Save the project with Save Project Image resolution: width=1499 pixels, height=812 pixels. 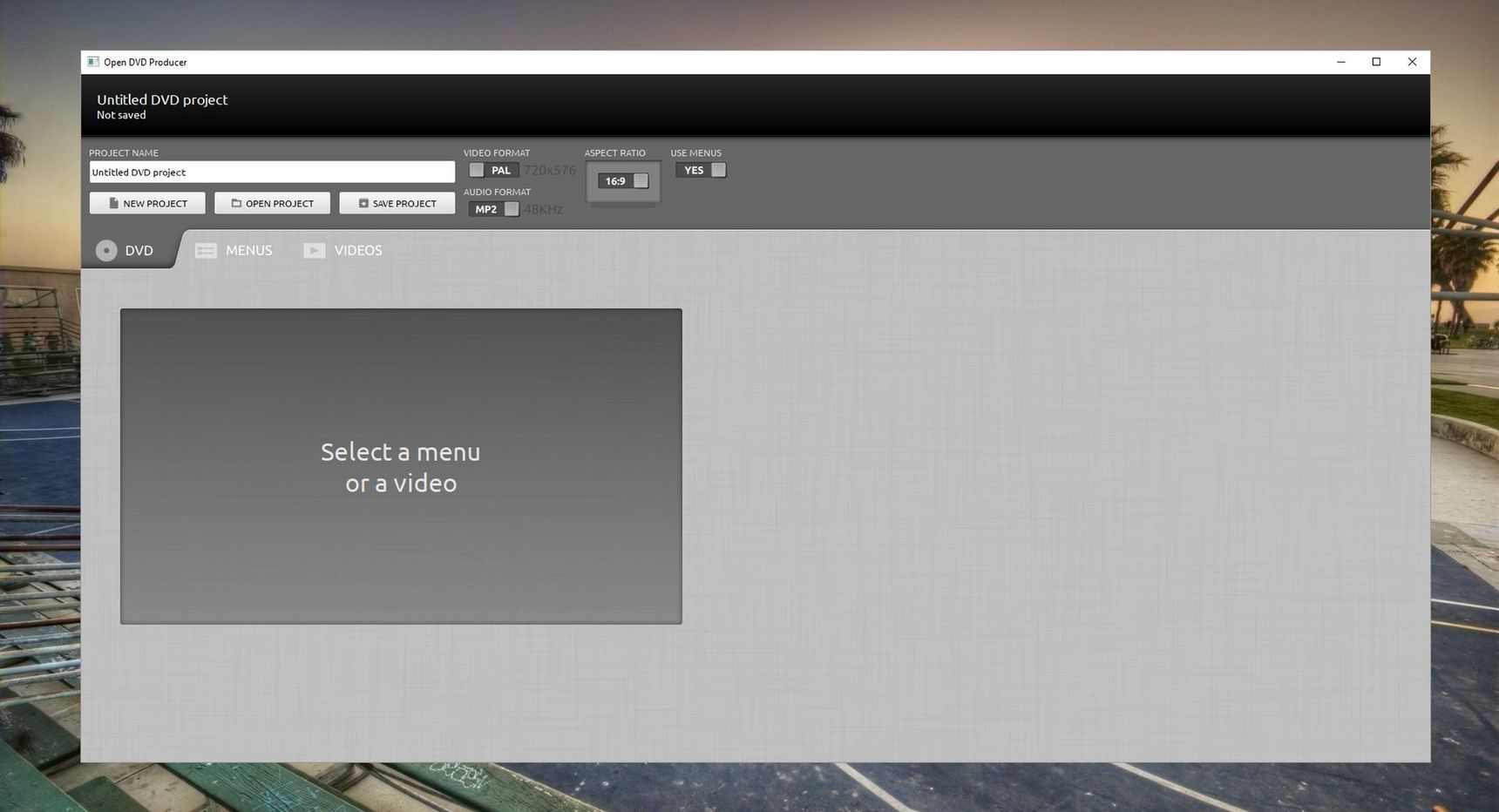[x=397, y=203]
